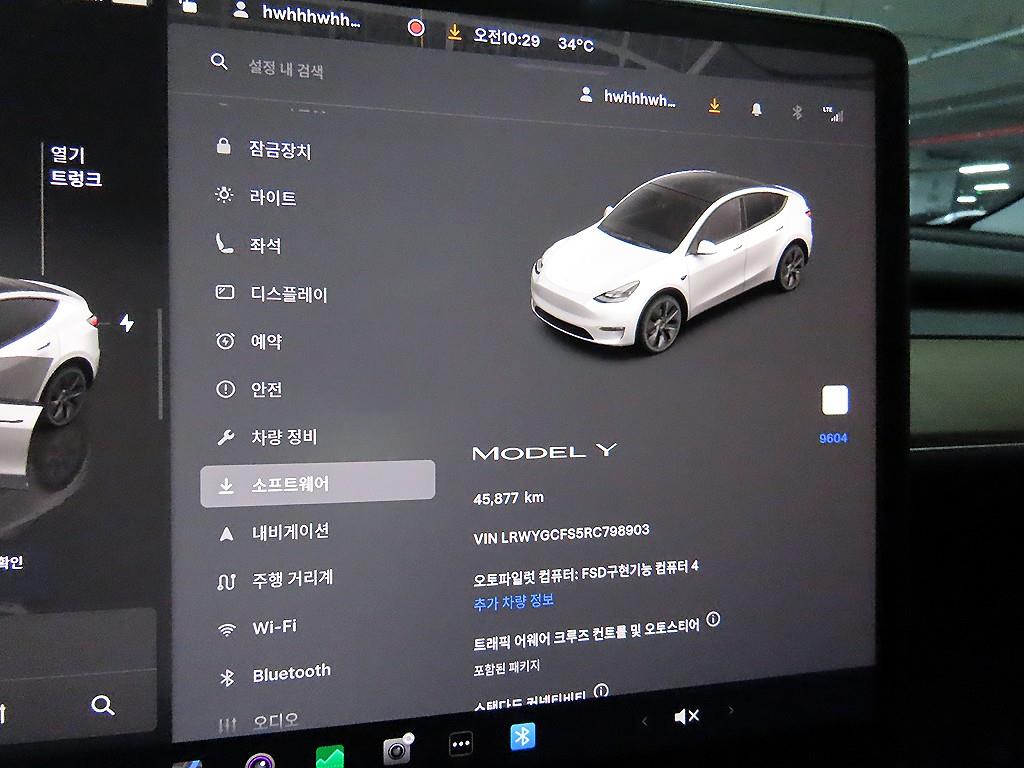Open the 디스플레이 (Display) settings menu
The height and width of the screenshot is (768, 1024).
(272, 294)
